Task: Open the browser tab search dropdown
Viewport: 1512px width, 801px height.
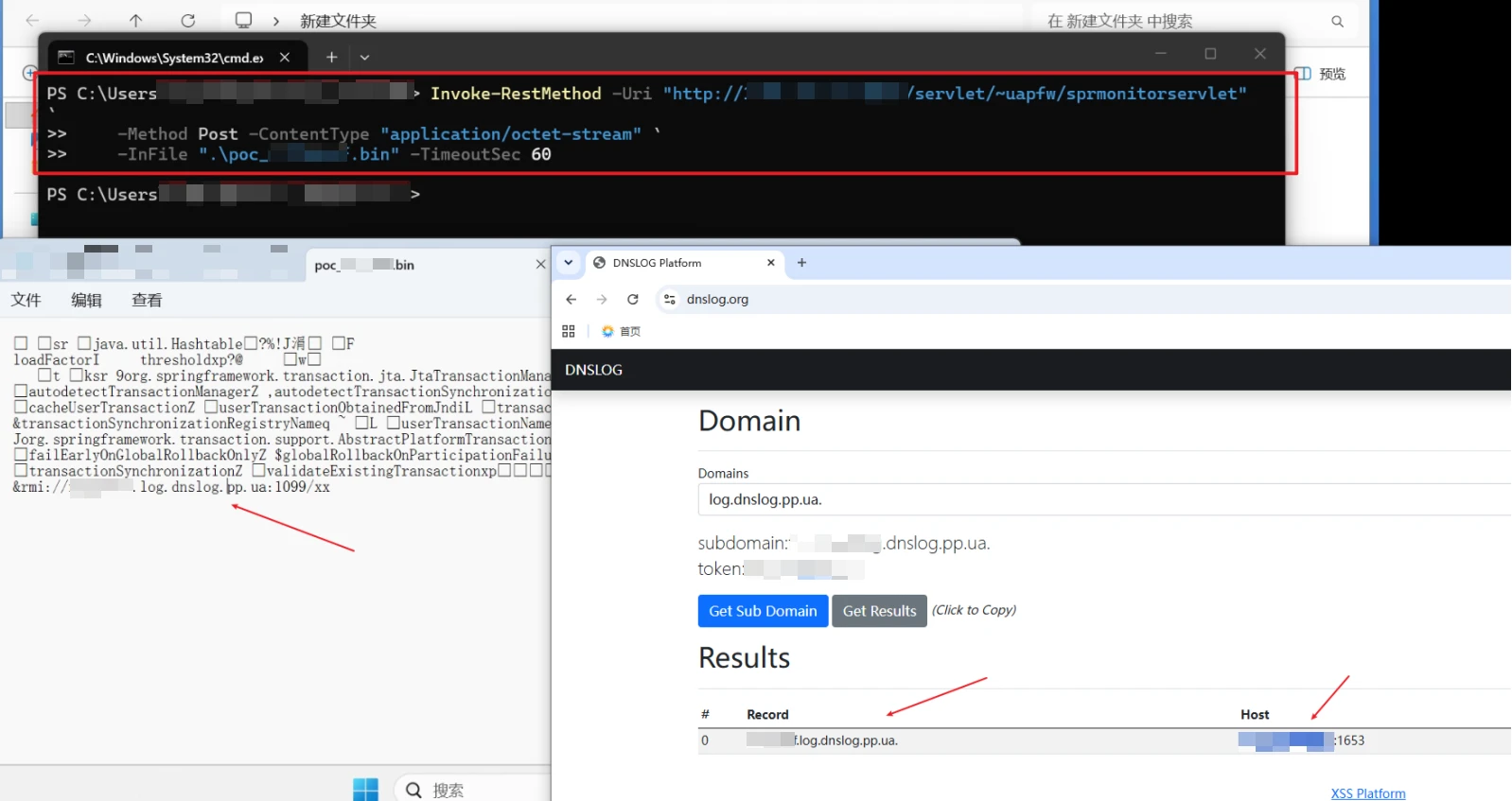Action: [569, 263]
